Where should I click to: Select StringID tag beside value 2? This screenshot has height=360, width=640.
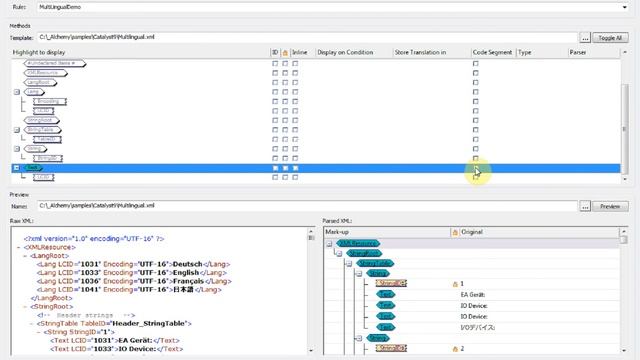391,349
